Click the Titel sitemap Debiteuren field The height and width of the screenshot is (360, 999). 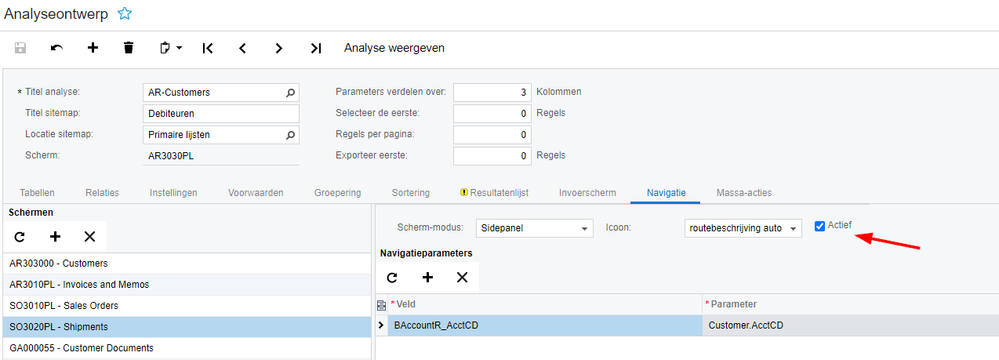(x=221, y=113)
